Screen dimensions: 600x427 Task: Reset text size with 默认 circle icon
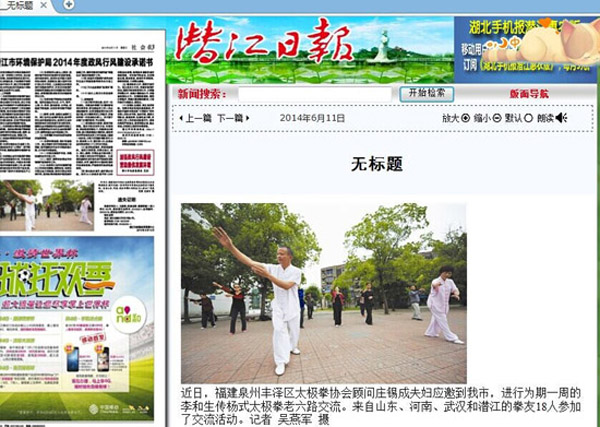pyautogui.click(x=528, y=118)
